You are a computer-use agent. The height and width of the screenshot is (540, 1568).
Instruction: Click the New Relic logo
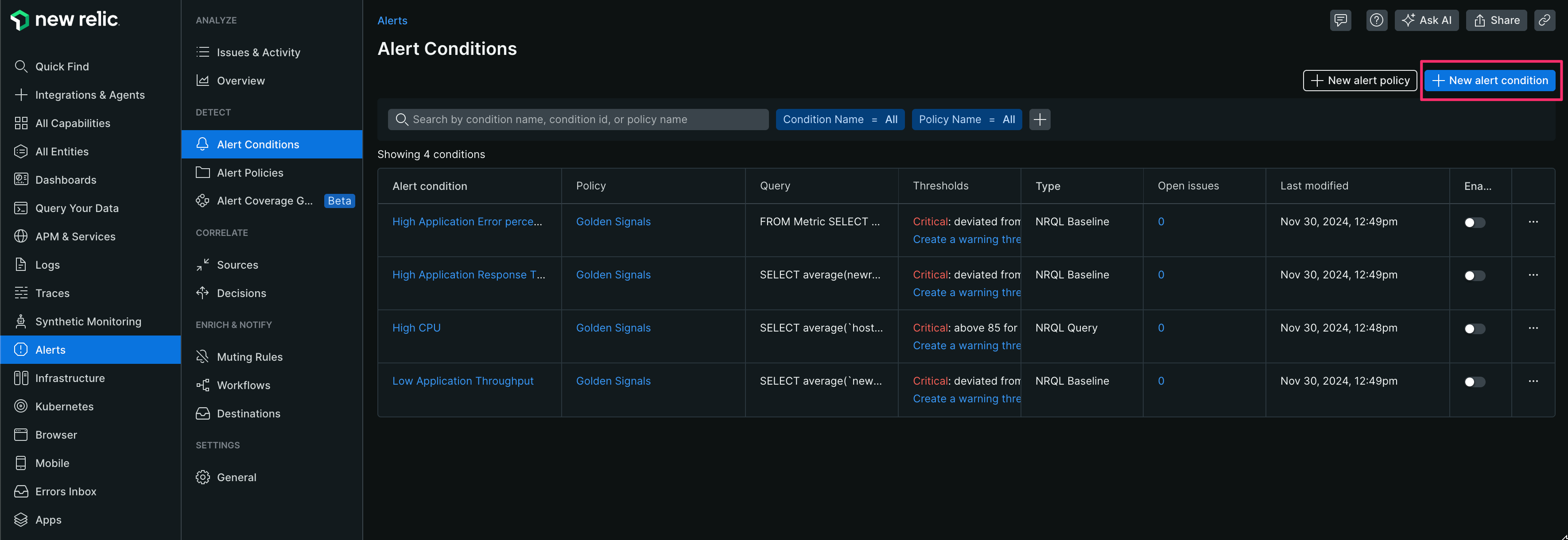(x=65, y=19)
